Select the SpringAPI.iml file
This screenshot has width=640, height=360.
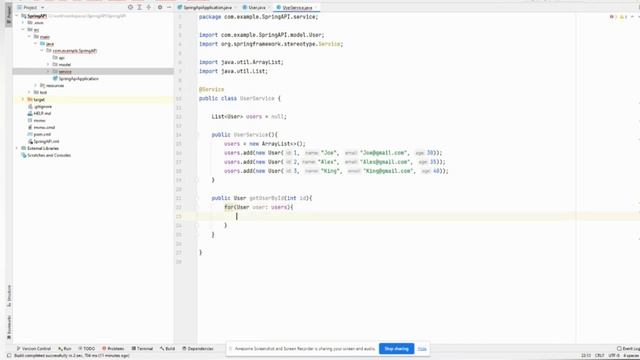click(x=43, y=141)
